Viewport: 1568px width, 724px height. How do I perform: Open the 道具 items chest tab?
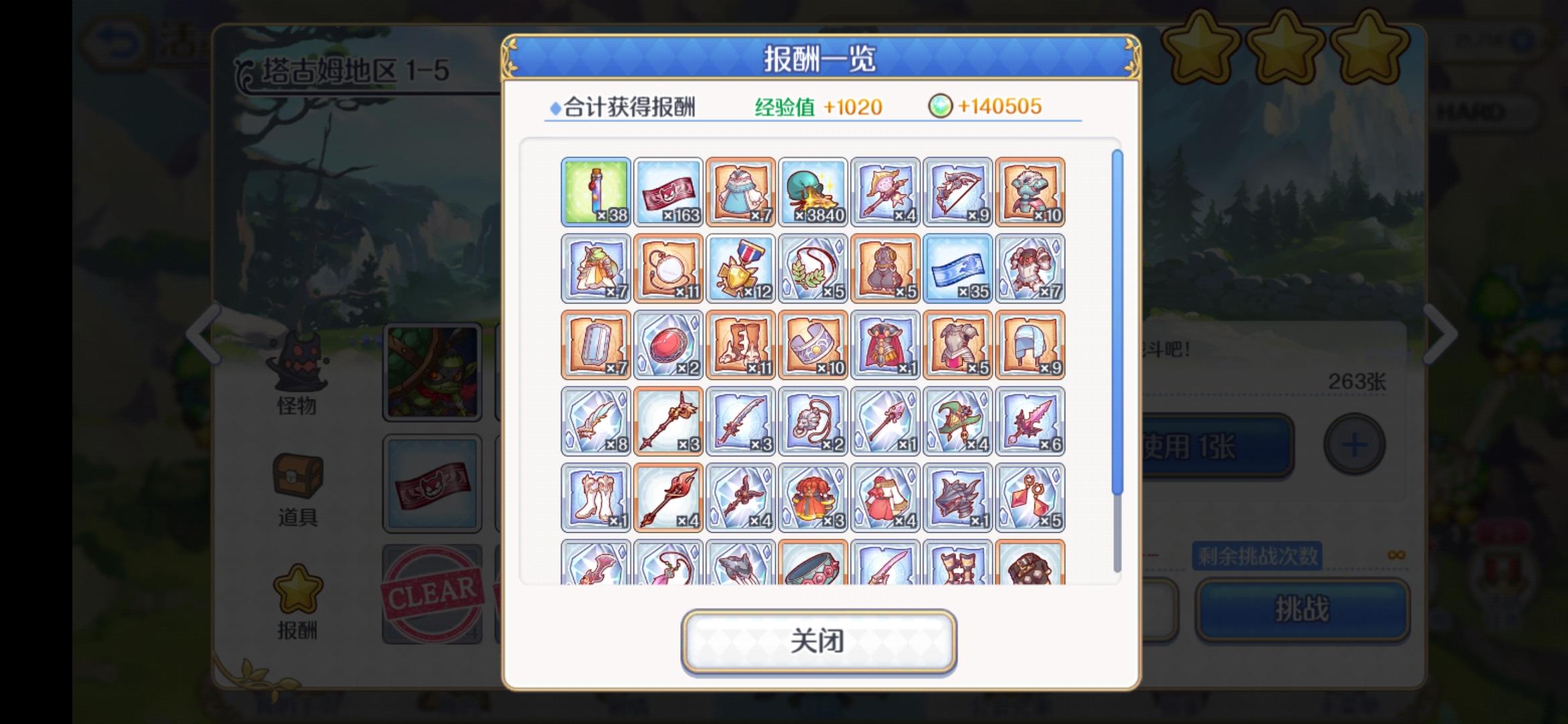point(298,490)
